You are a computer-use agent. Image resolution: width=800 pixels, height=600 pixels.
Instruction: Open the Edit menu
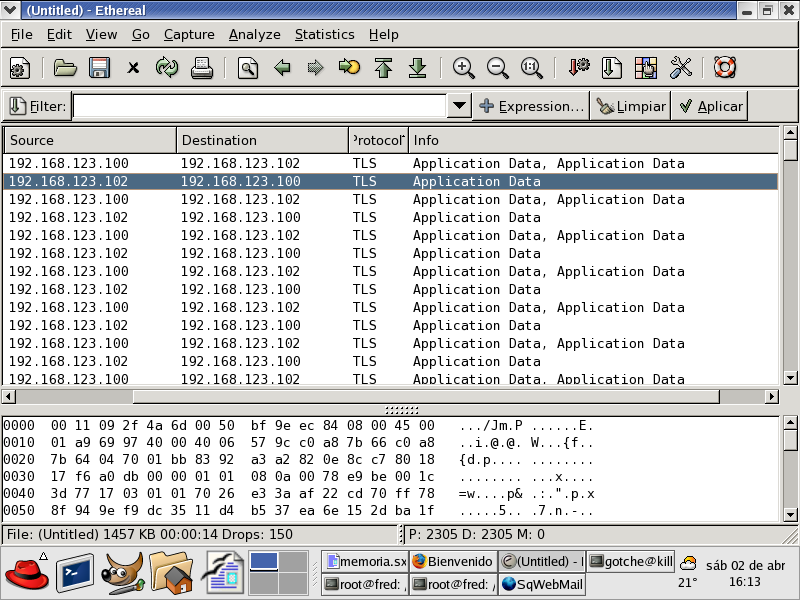tap(59, 35)
